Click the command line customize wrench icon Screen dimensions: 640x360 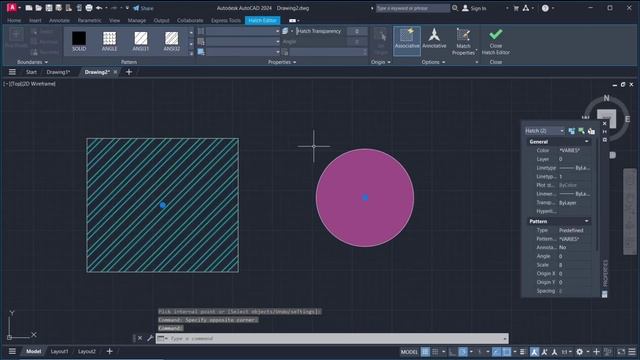150,338
